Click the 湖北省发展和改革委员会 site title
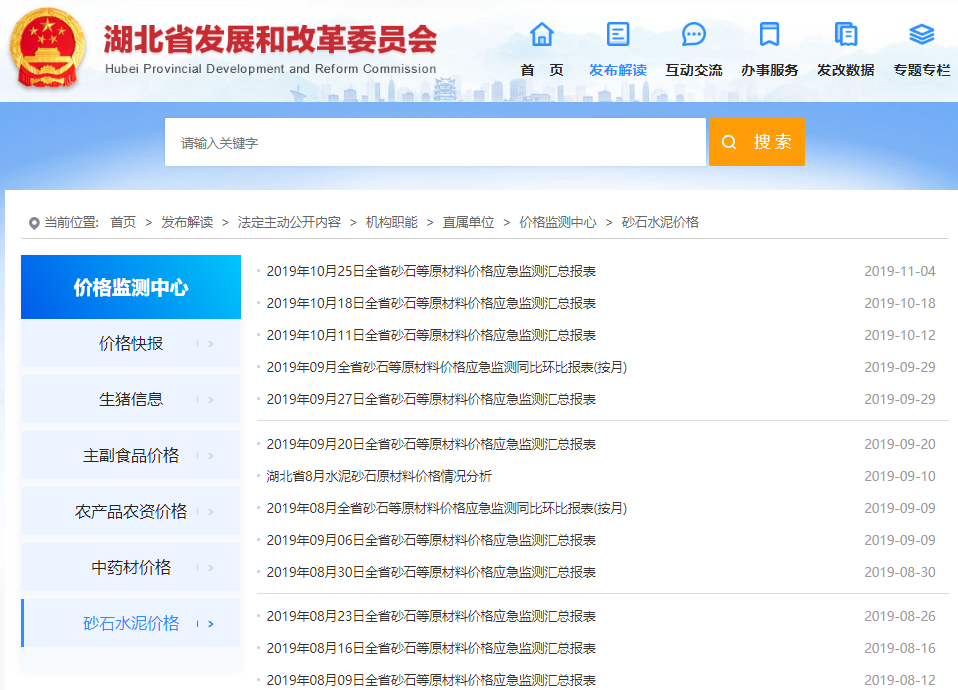Screen dimensions: 958x690 coord(271,39)
